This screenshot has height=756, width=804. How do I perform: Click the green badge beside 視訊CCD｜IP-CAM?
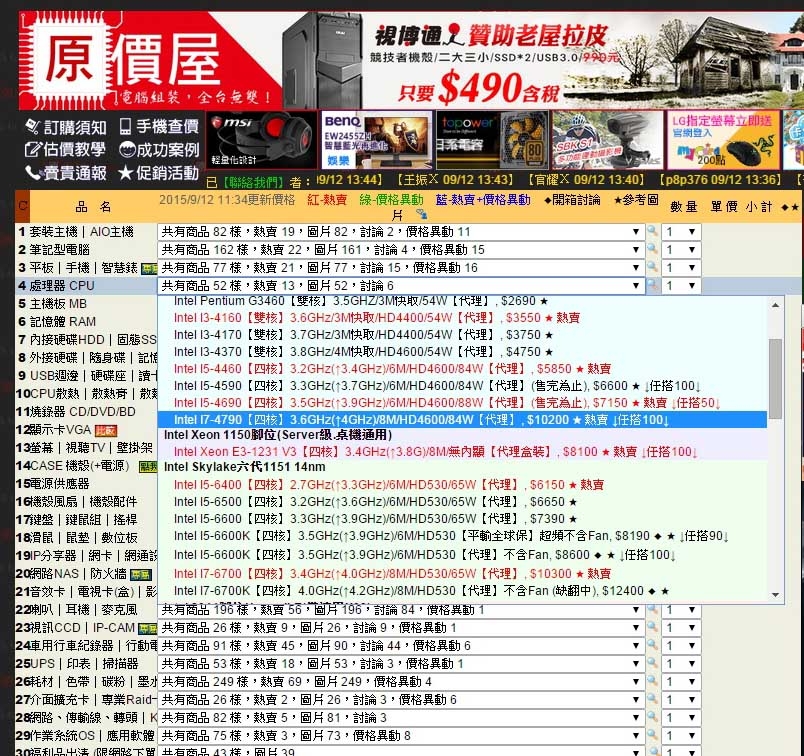(148, 628)
